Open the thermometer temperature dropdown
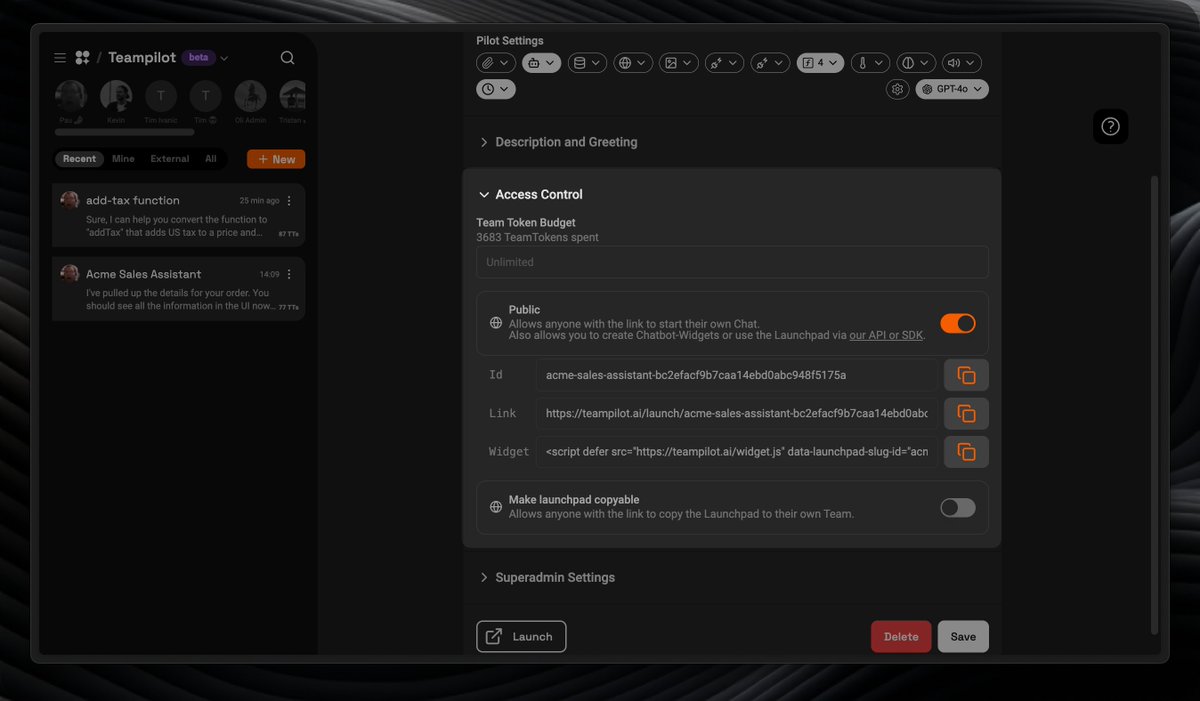Image resolution: width=1200 pixels, height=701 pixels. [870, 62]
